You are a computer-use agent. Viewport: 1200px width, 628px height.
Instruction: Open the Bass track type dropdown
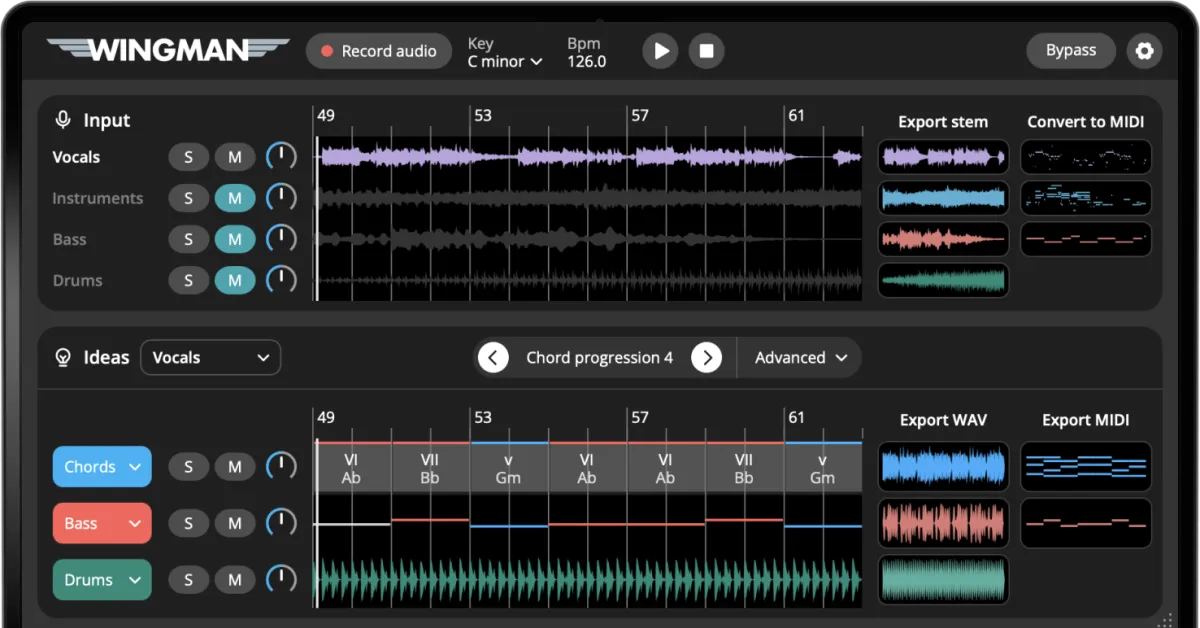pos(102,523)
